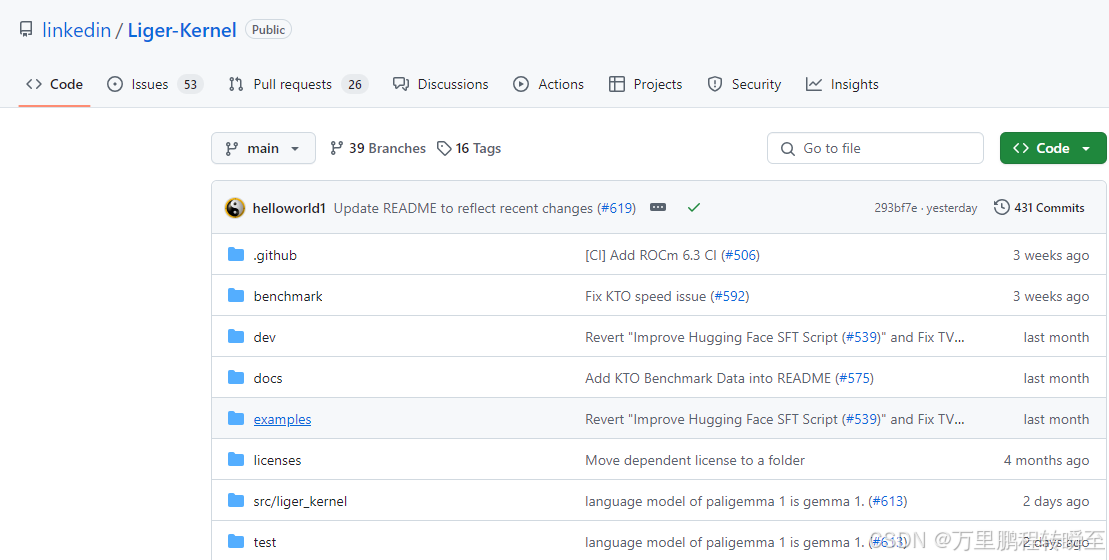Viewport: 1109px width, 560px height.
Task: Switch to the Code tab
Action: pyautogui.click(x=54, y=84)
